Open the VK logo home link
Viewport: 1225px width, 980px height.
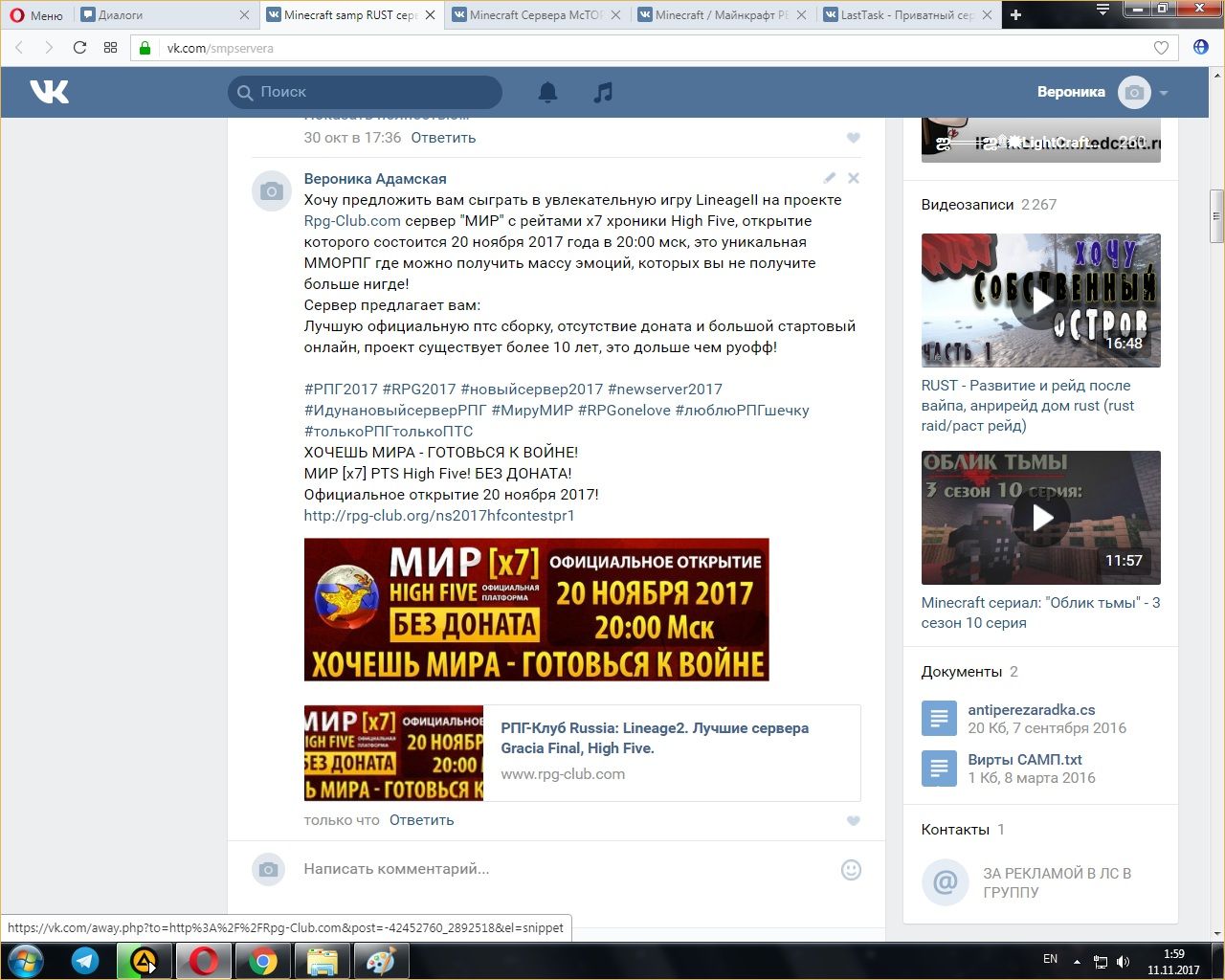coord(49,92)
